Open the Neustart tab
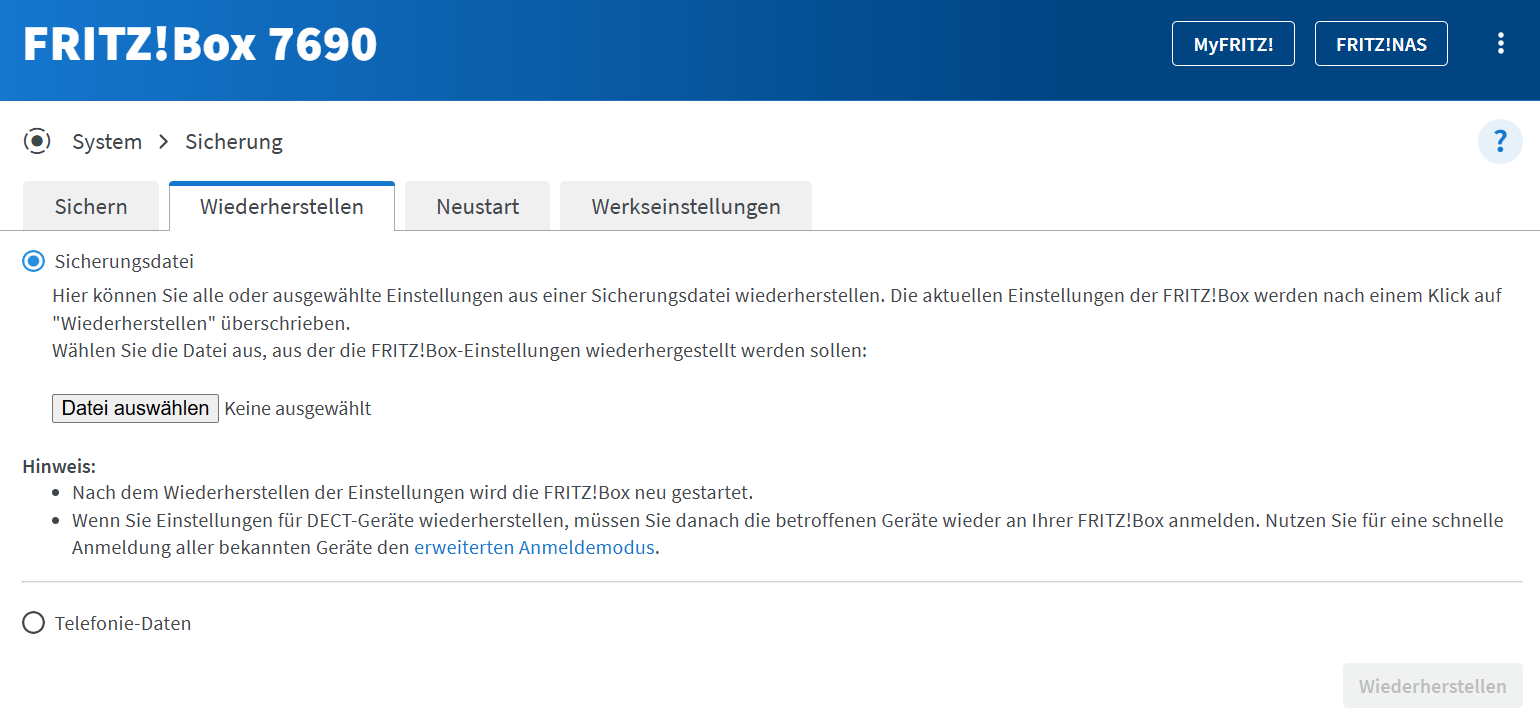The width and height of the screenshot is (1540, 718). click(477, 207)
